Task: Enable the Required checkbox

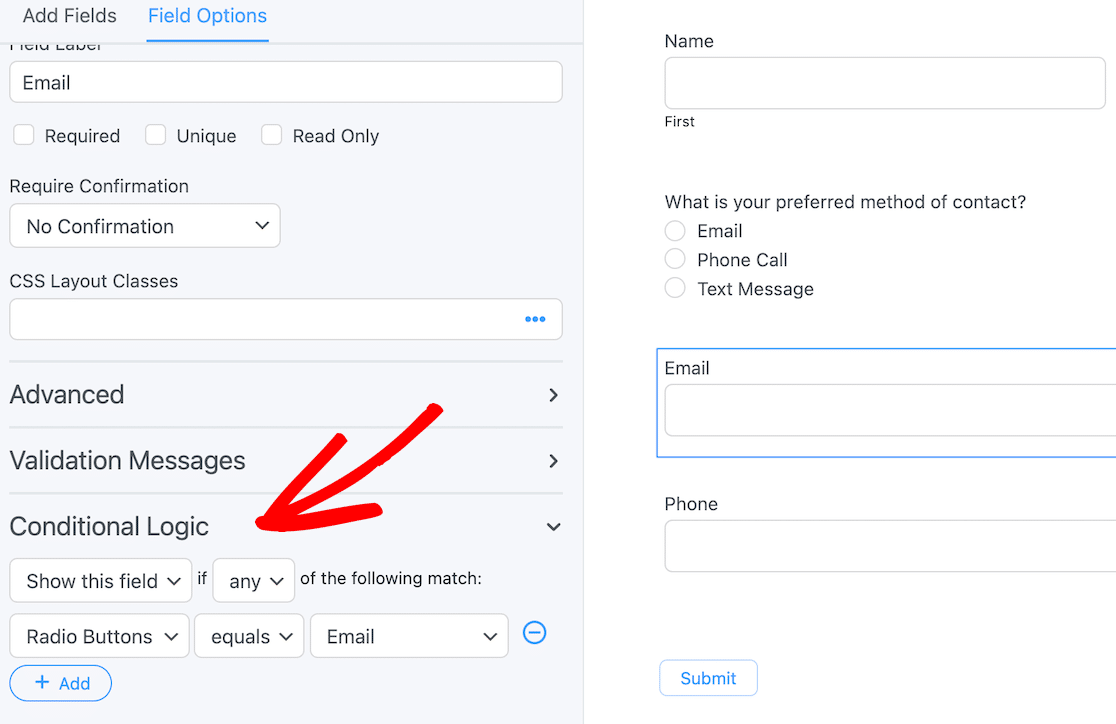Action: tap(24, 135)
